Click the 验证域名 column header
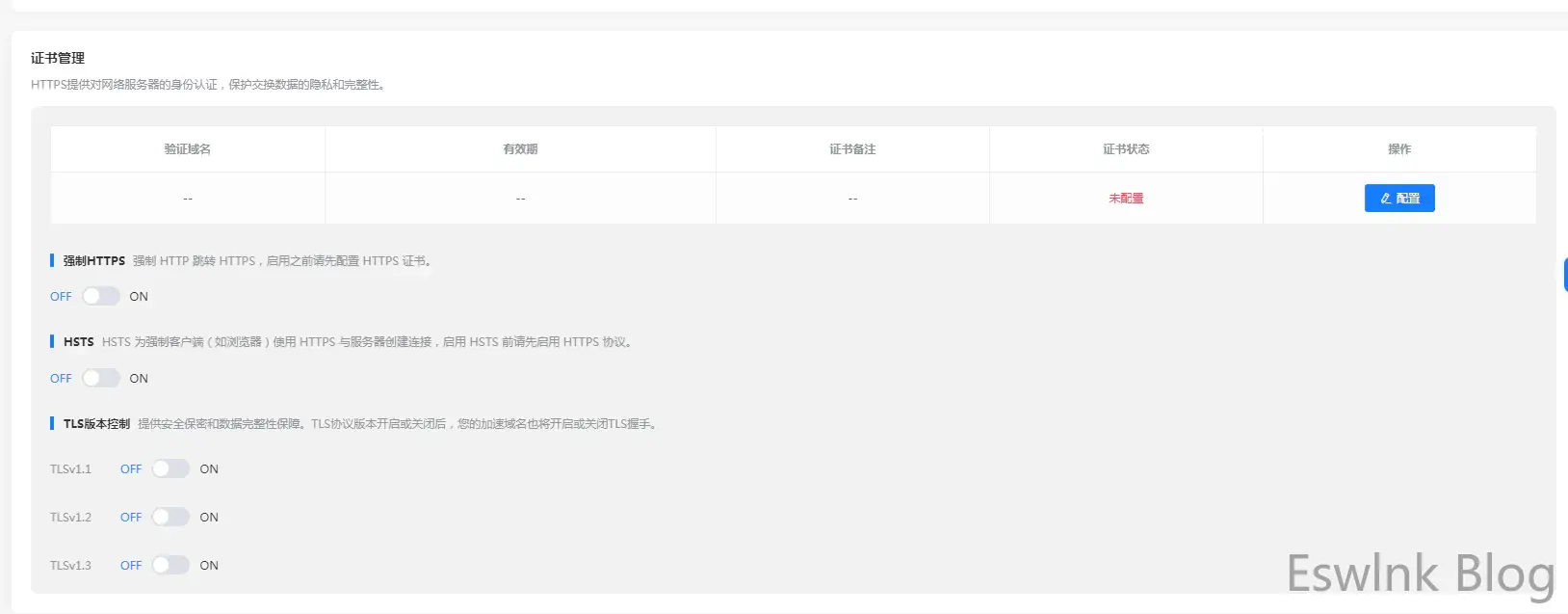 pos(187,149)
